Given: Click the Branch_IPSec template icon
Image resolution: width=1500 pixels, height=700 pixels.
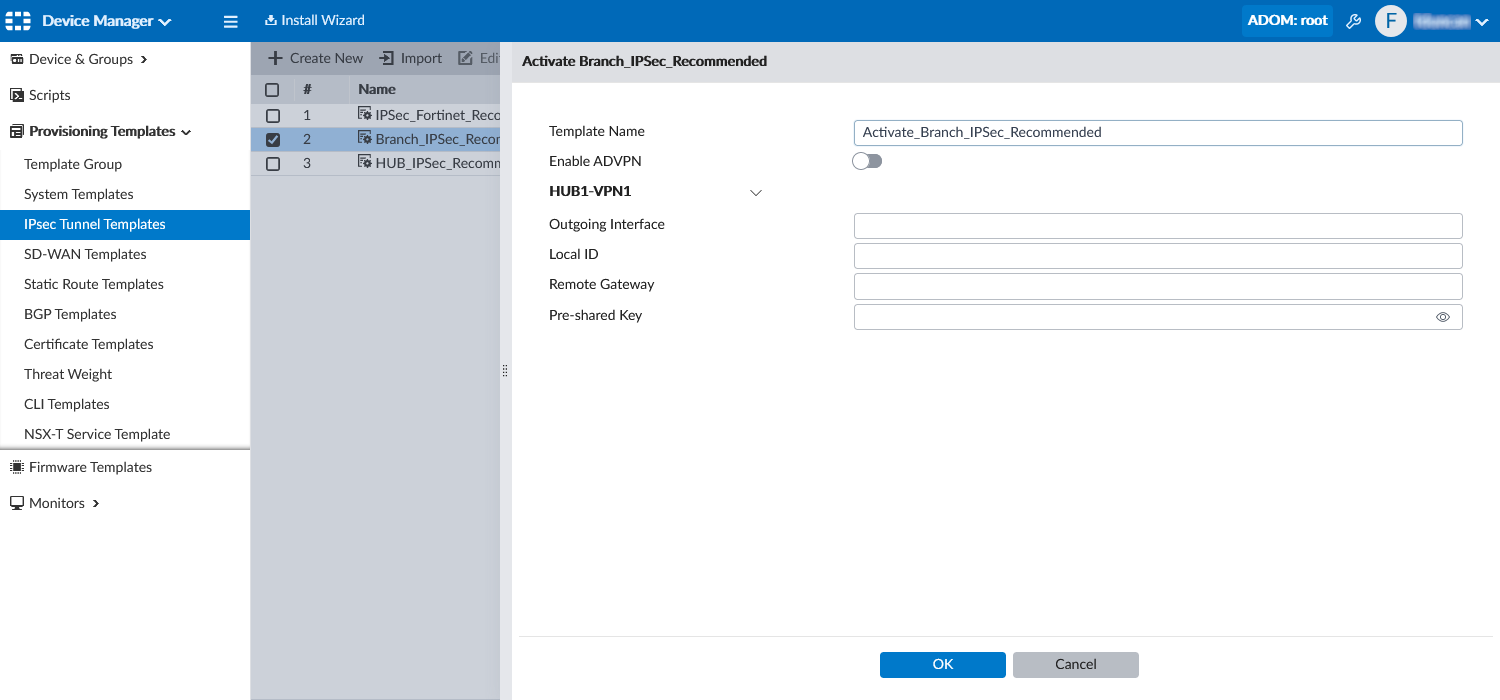Looking at the screenshot, I should (x=365, y=138).
